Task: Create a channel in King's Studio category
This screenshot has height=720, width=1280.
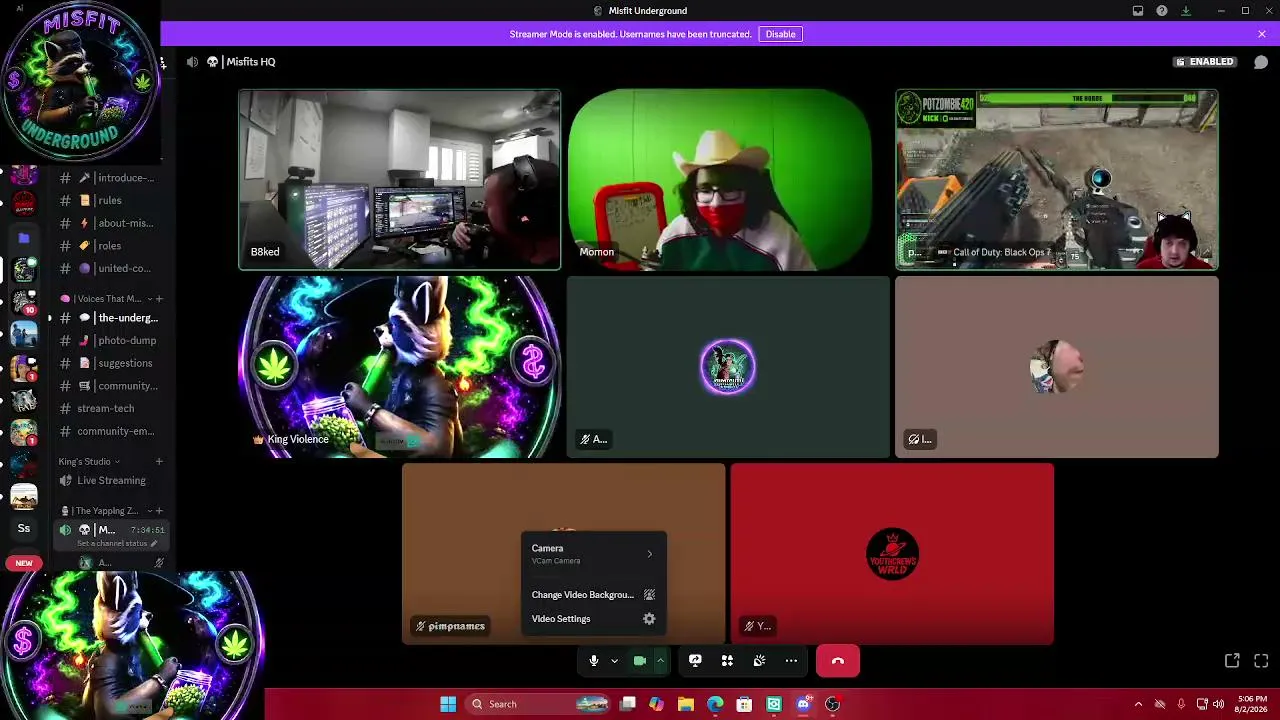Action: point(159,462)
